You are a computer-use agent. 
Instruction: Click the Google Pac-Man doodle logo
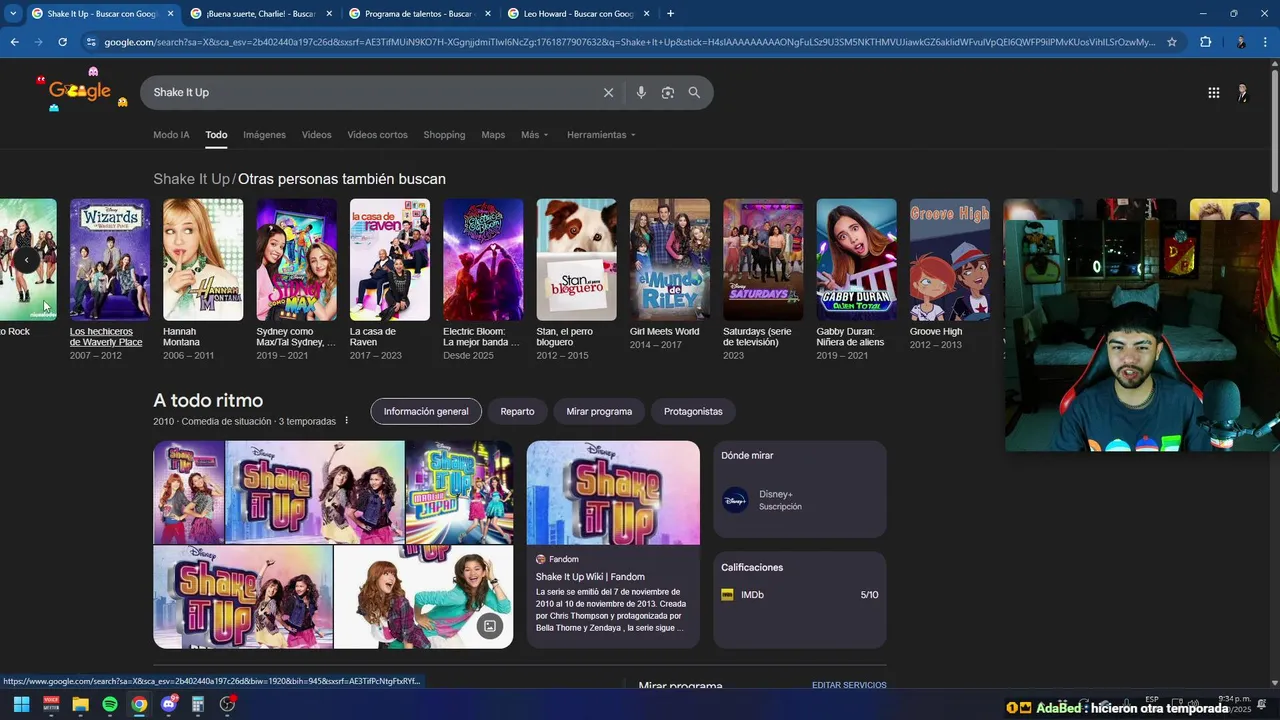[80, 91]
